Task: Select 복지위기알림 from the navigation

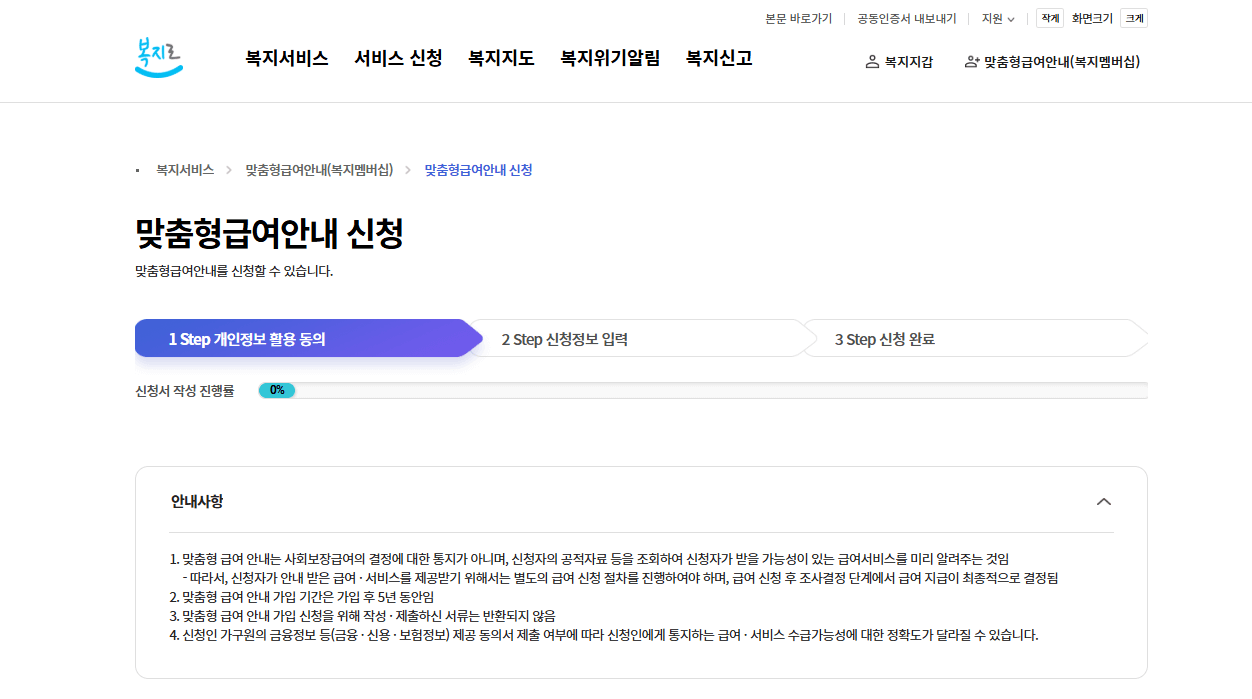Action: click(608, 58)
